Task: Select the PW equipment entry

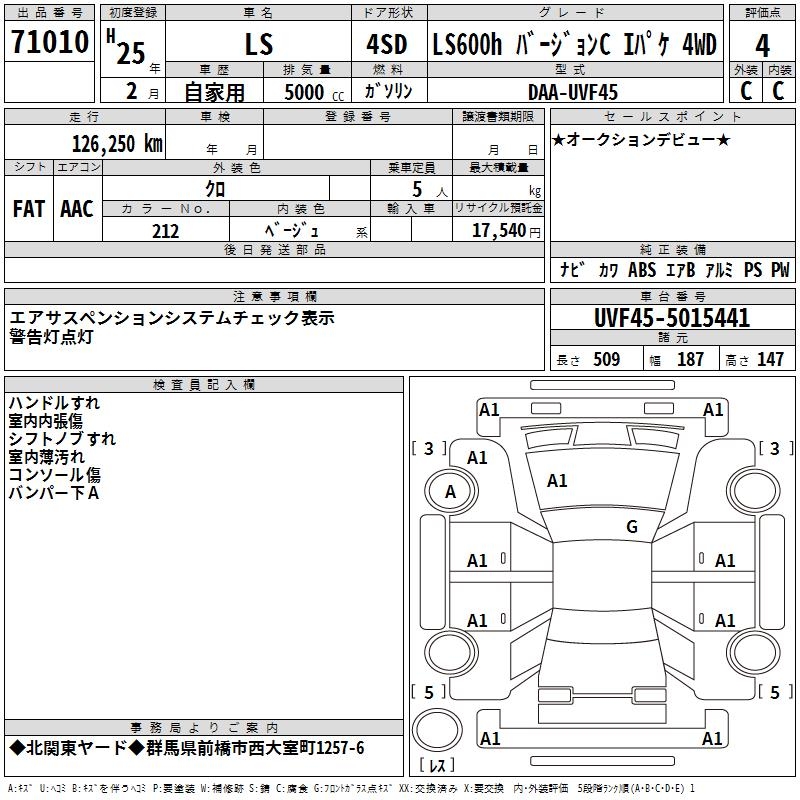Action: pyautogui.click(x=780, y=269)
